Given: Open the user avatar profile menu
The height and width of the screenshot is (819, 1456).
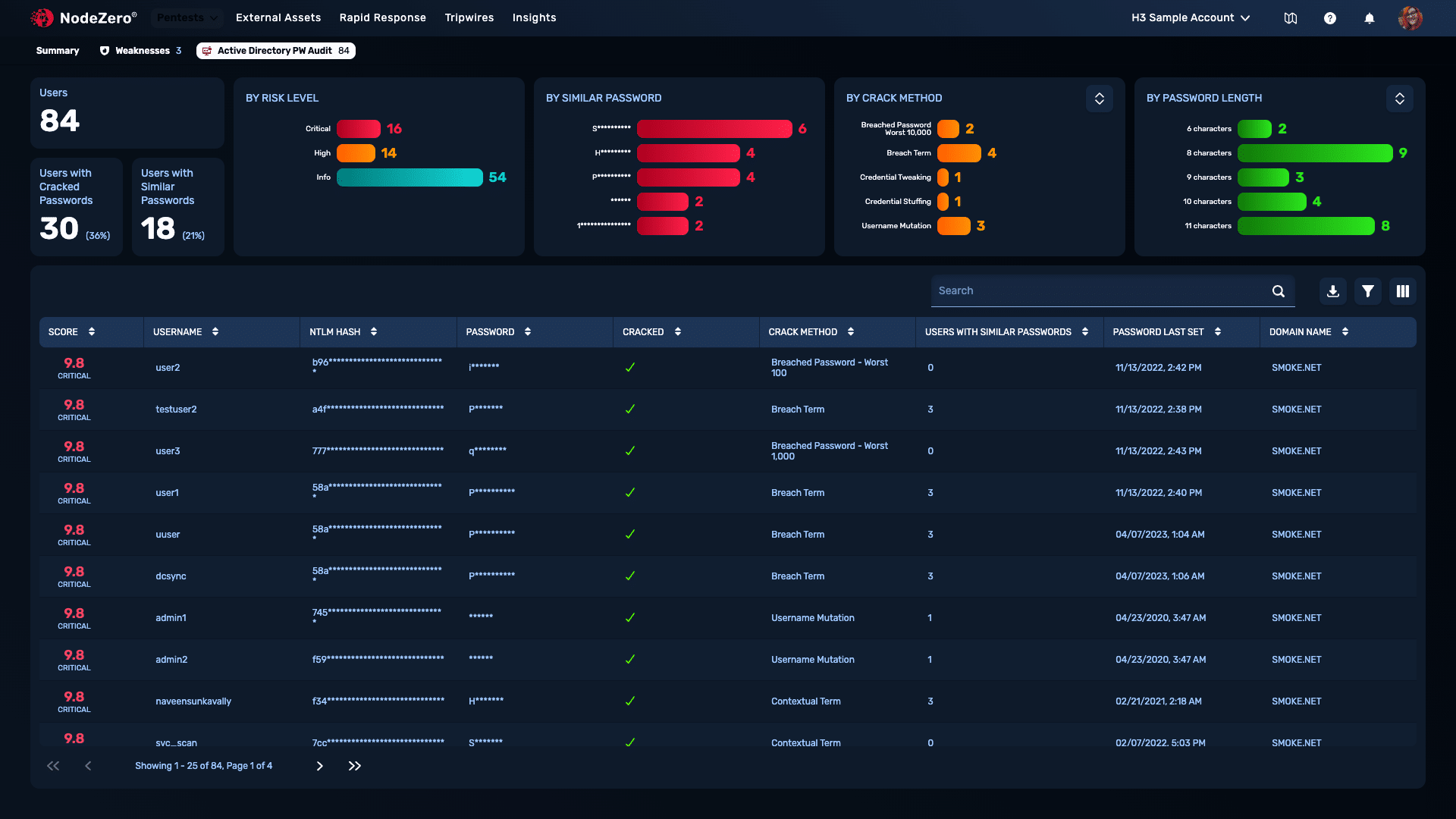Looking at the screenshot, I should pyautogui.click(x=1410, y=18).
